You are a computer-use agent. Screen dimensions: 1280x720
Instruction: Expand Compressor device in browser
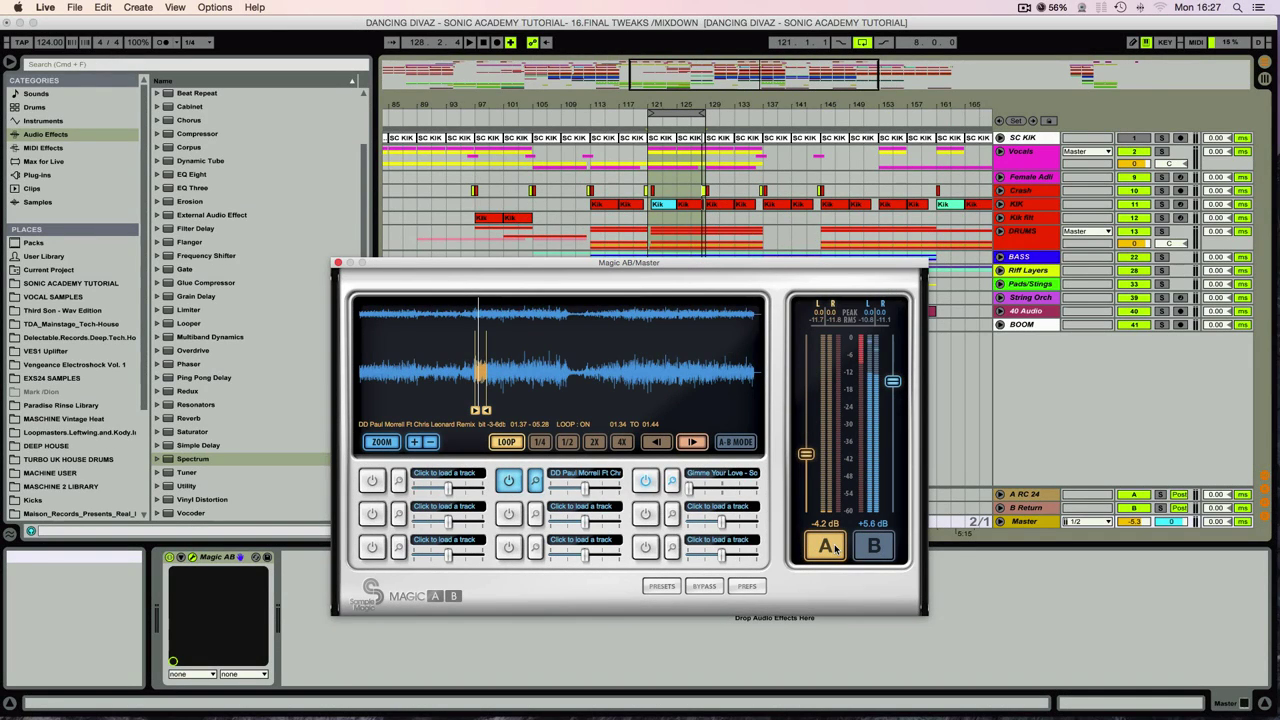tap(157, 134)
